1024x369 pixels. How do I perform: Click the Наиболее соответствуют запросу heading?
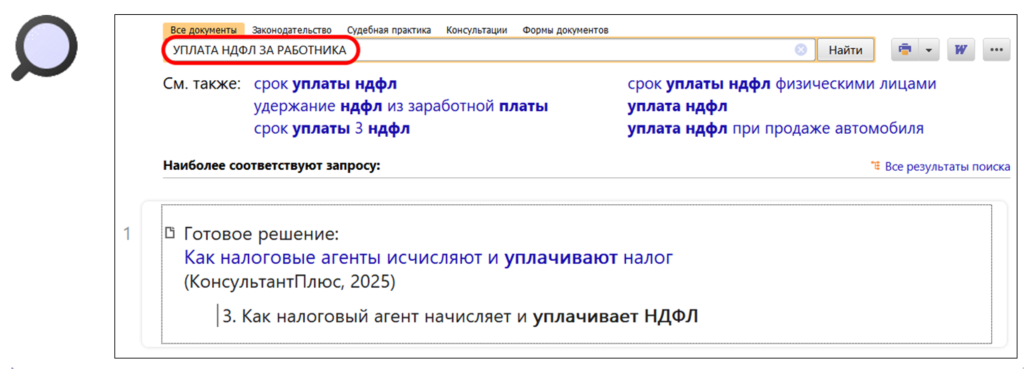coord(271,166)
